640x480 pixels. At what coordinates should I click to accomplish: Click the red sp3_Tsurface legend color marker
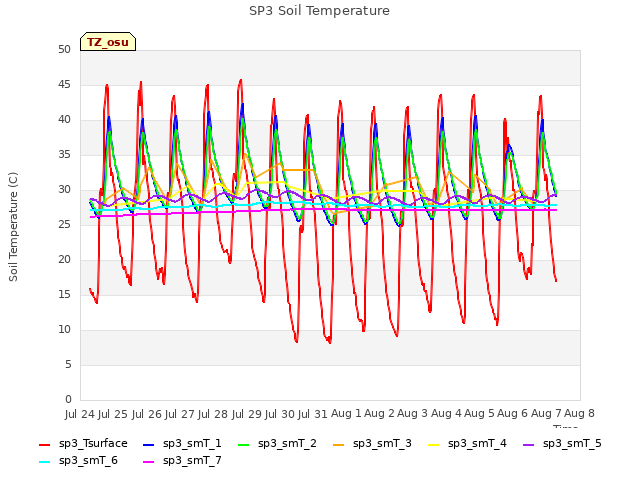[x=44, y=444]
